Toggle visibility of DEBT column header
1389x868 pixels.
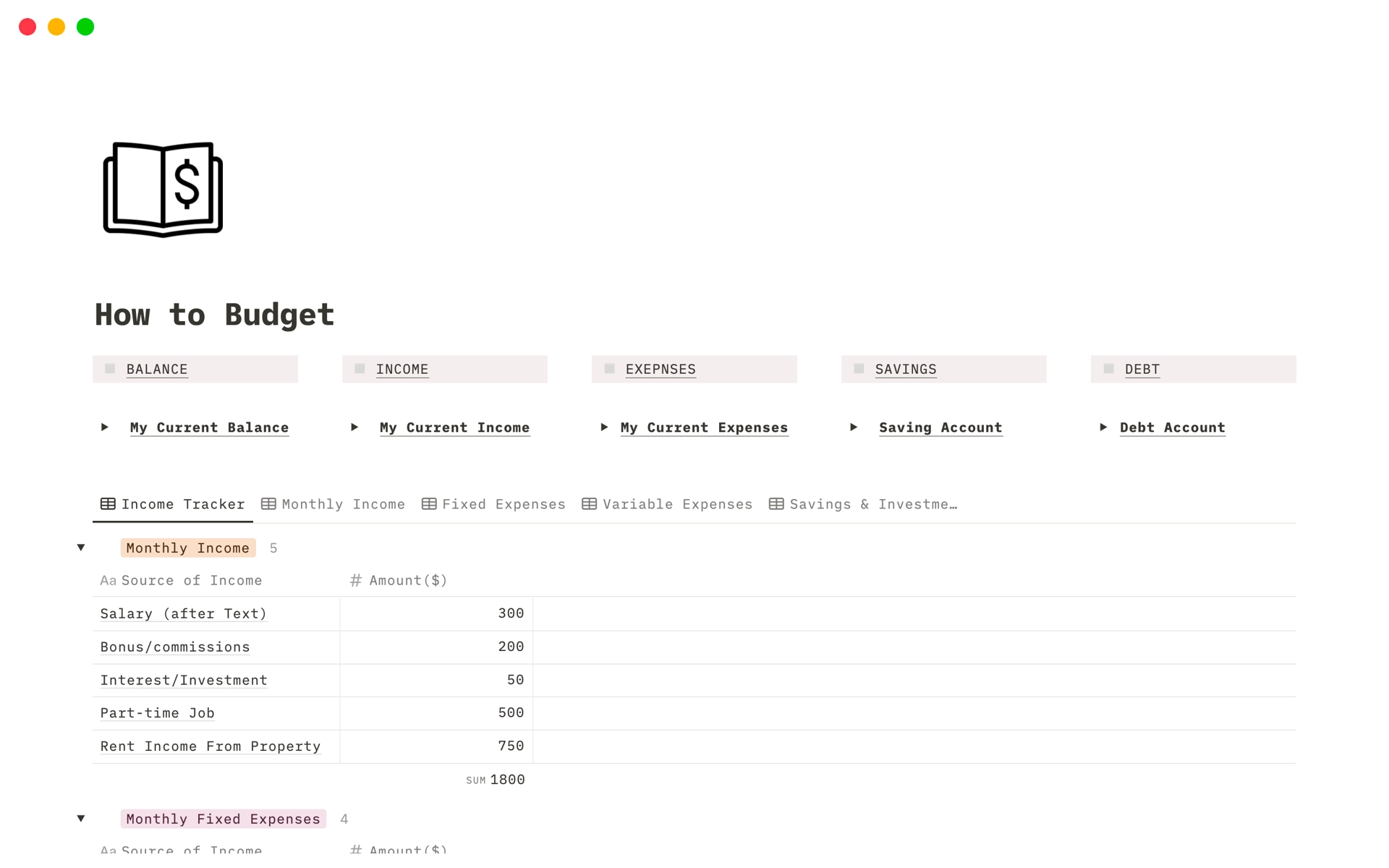[x=1107, y=368]
